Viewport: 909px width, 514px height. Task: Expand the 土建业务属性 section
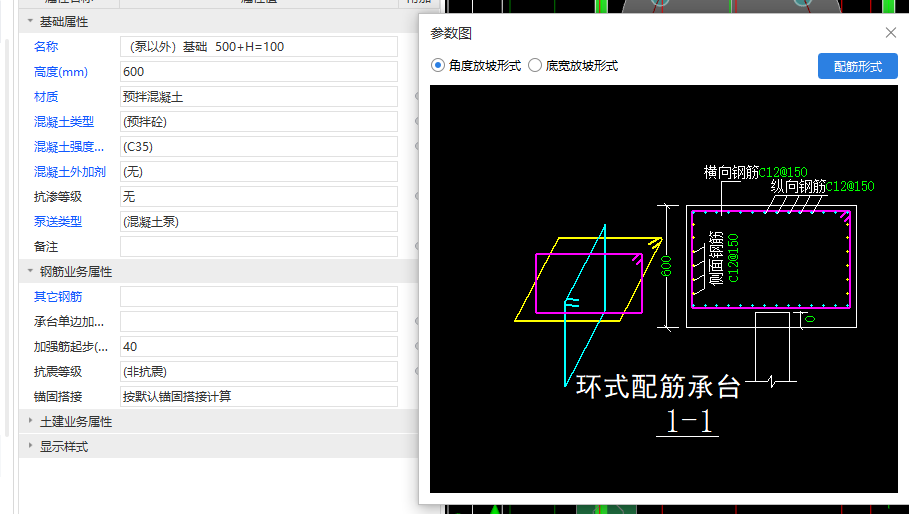click(30, 421)
